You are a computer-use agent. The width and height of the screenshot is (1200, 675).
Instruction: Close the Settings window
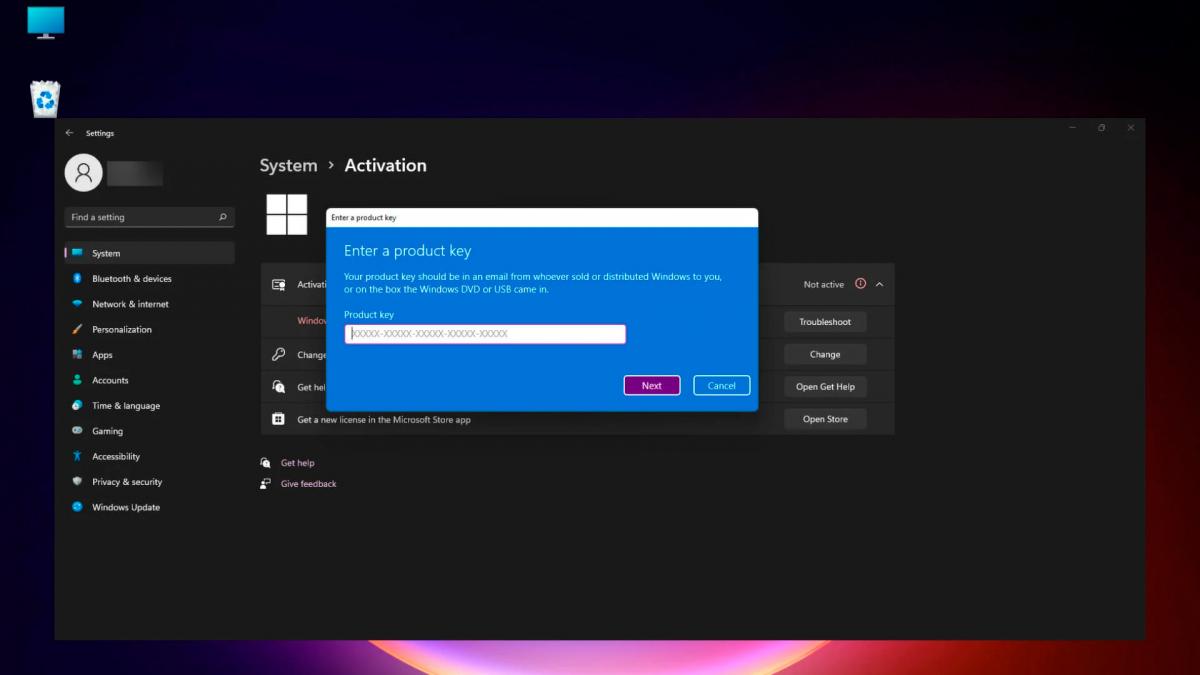click(1131, 128)
